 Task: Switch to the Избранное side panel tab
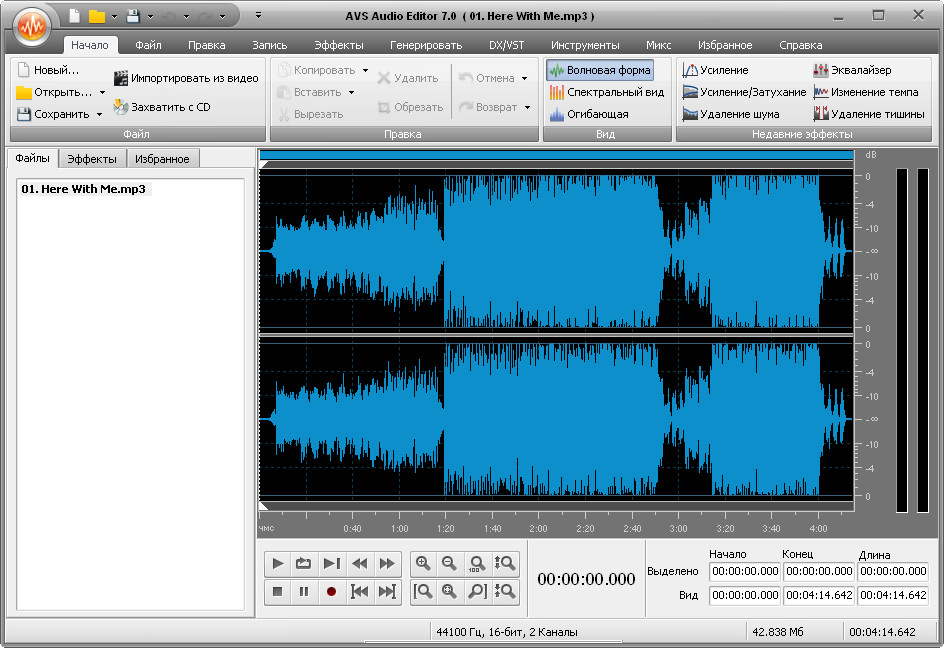pos(162,159)
